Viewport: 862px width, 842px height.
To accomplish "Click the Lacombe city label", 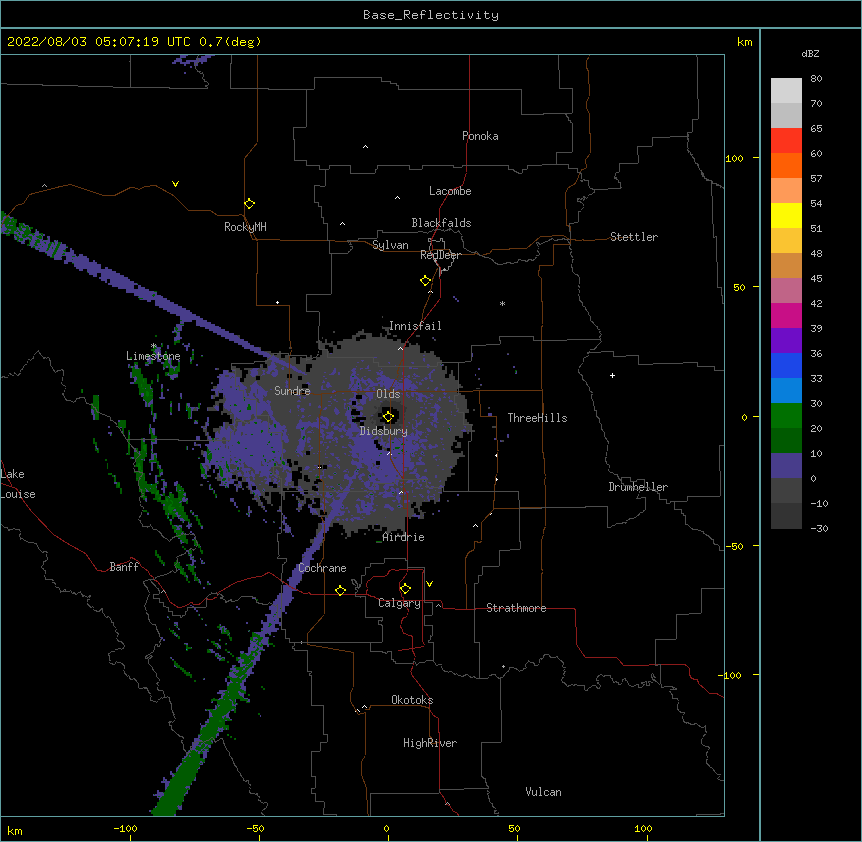I will [450, 191].
